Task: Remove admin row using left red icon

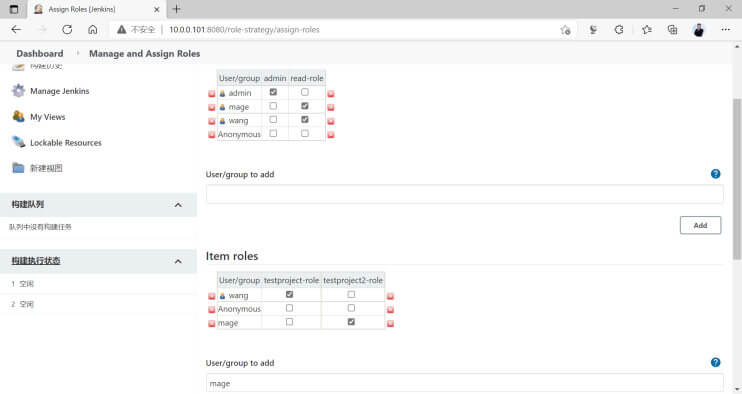Action: tap(212, 94)
